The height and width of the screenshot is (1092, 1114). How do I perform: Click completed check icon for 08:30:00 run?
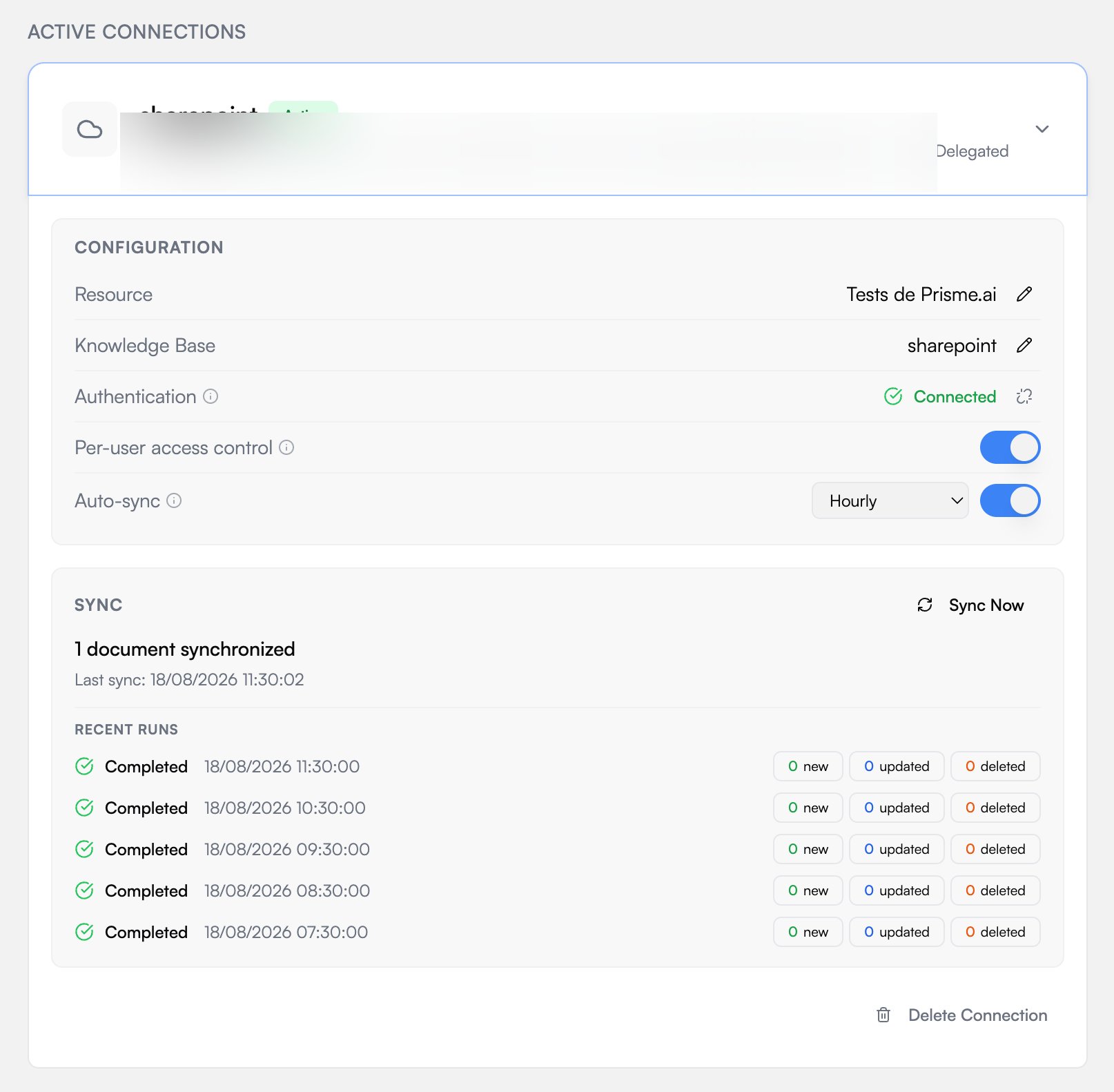(84, 890)
